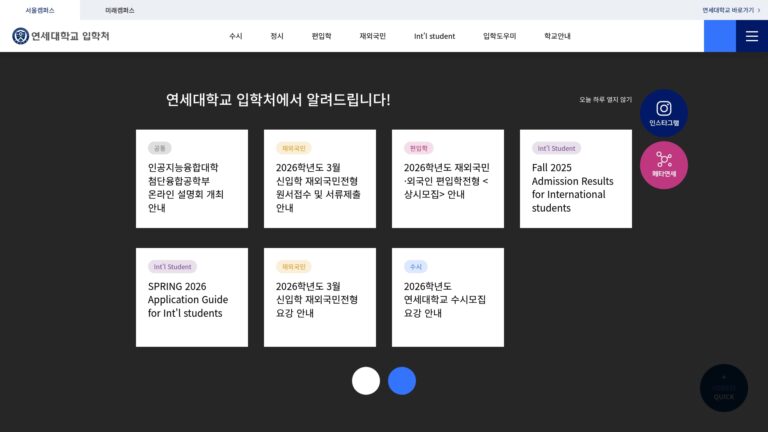Open 인공지능융합대학 온라인 설명회 notice card

click(192, 179)
